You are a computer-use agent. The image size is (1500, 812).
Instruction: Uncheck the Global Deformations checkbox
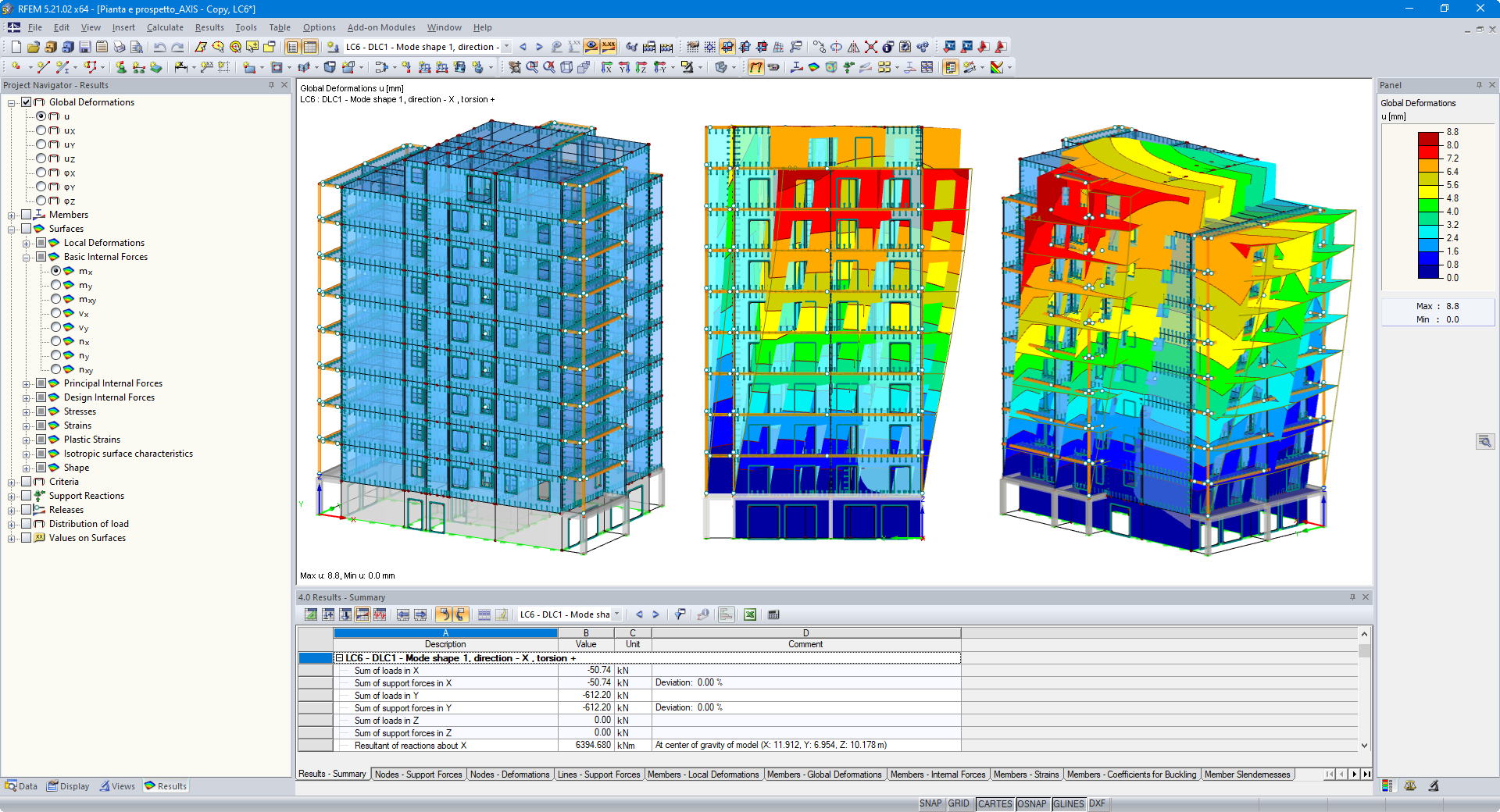click(x=27, y=102)
